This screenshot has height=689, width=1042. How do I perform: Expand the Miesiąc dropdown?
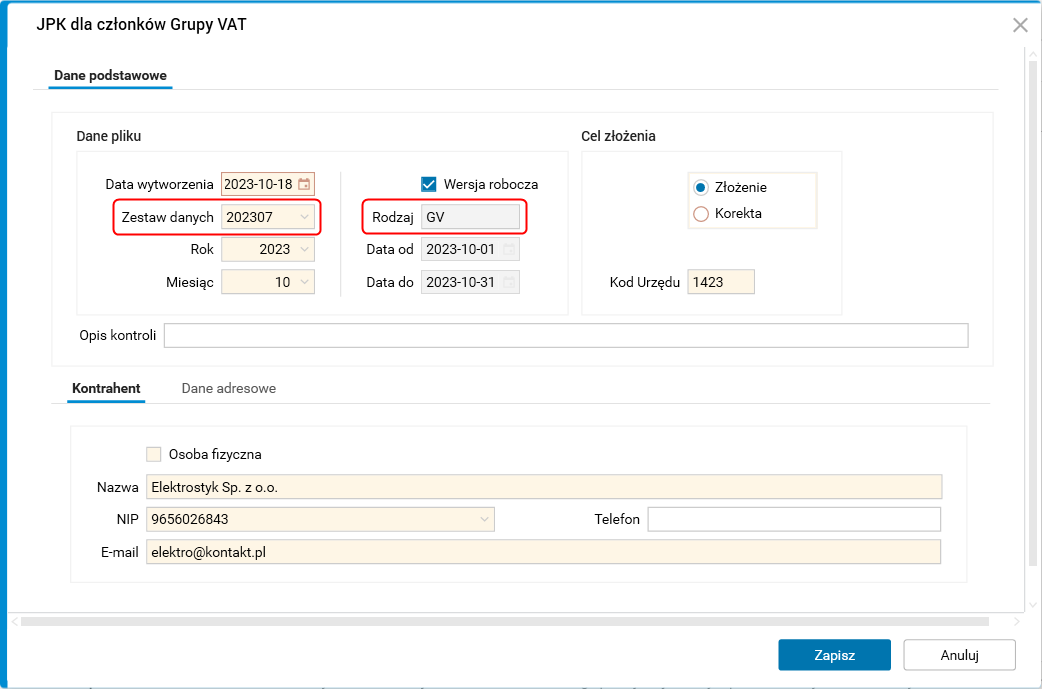tap(304, 282)
